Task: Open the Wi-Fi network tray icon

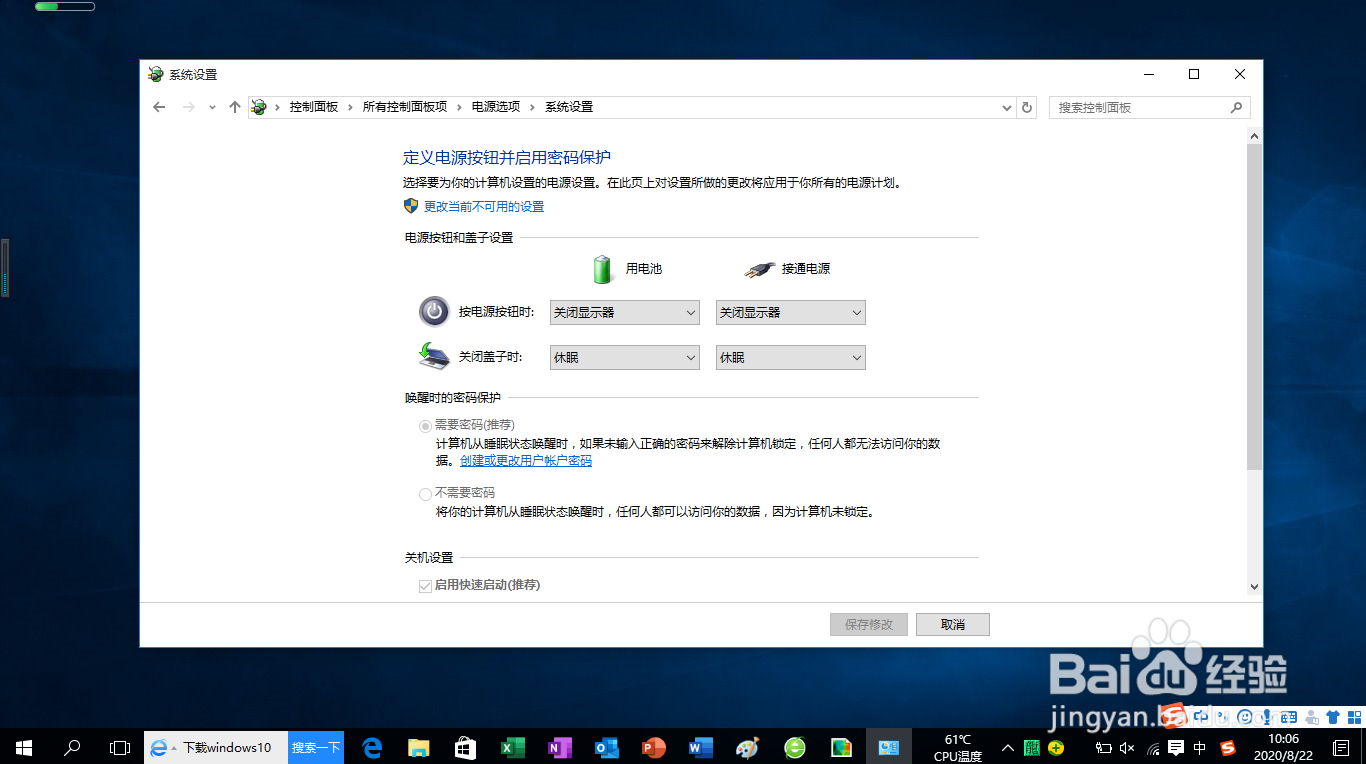Action: tap(1153, 748)
